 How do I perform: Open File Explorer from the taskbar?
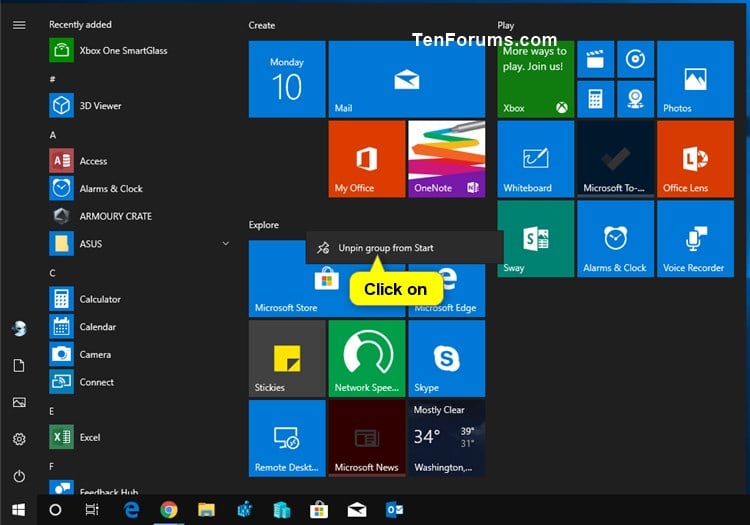(x=206, y=510)
